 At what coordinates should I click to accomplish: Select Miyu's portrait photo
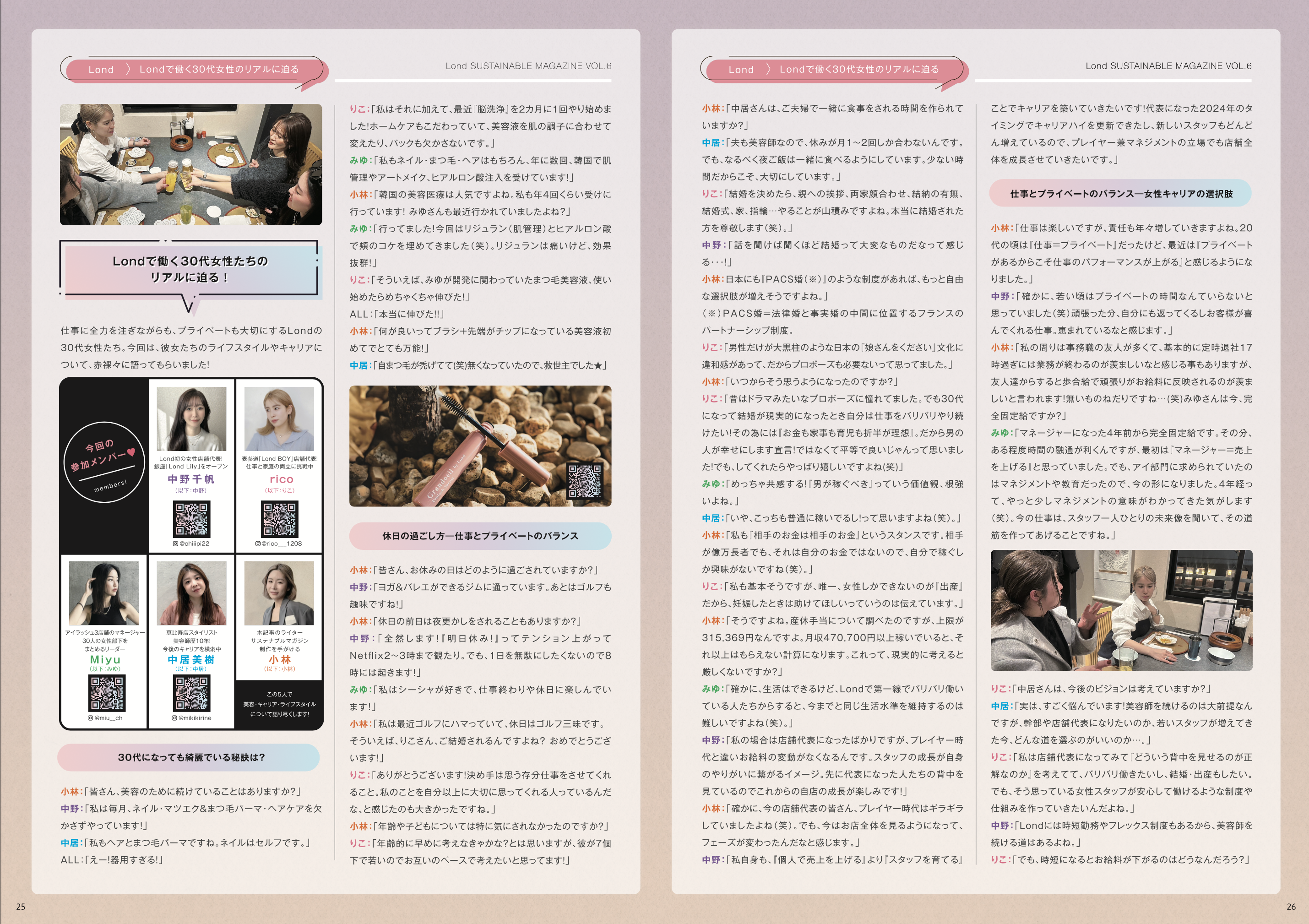point(104,593)
